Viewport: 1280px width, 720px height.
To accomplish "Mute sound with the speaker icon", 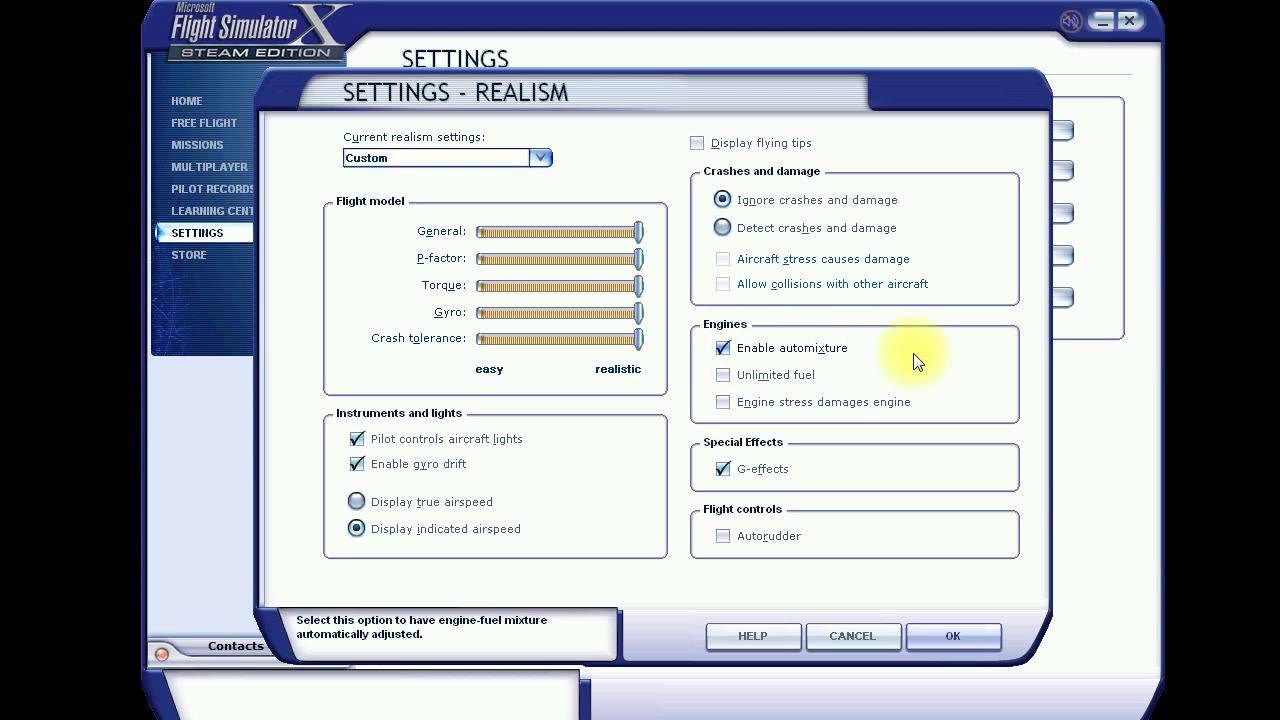I will [1072, 20].
